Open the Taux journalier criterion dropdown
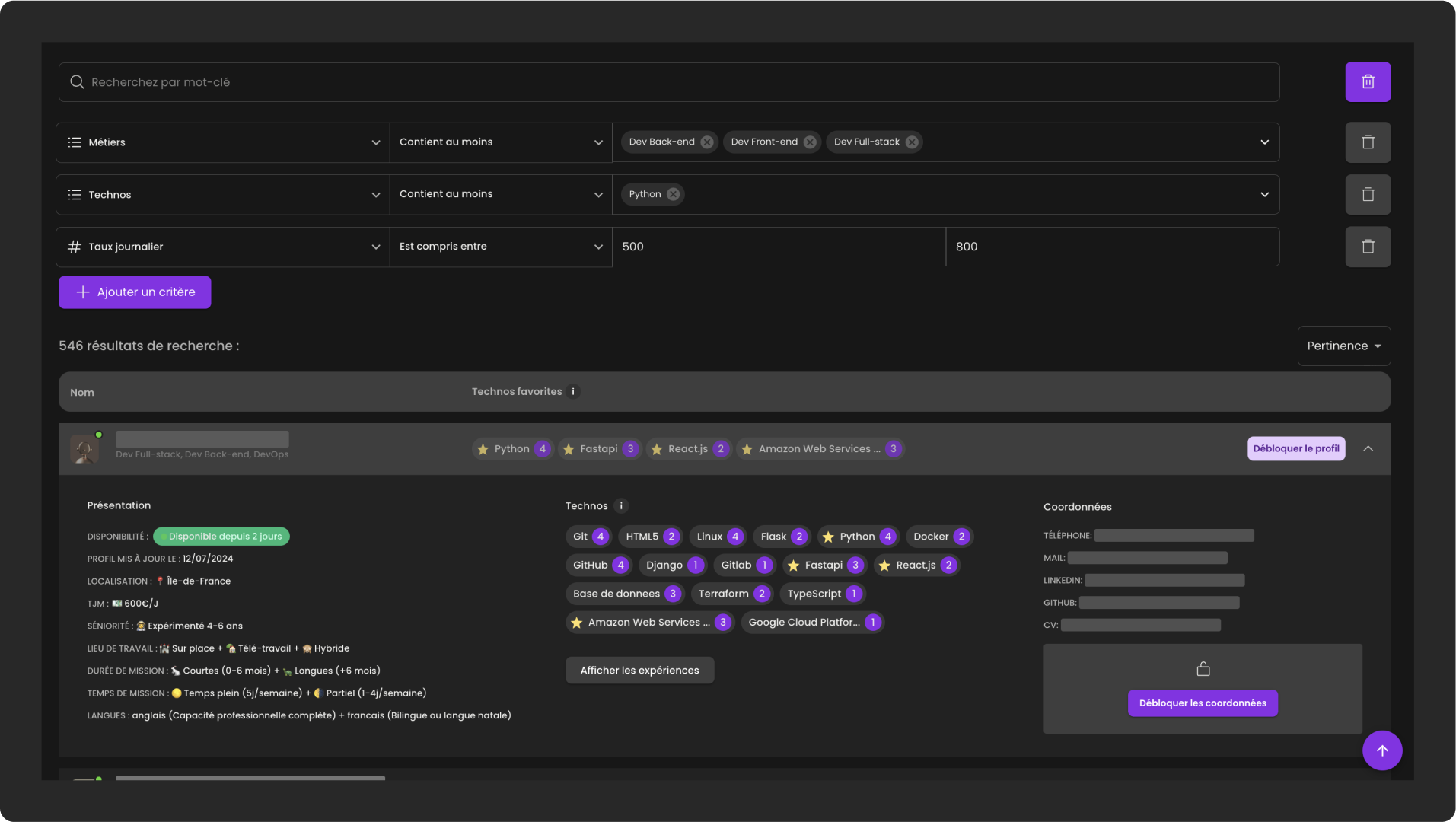 223,247
